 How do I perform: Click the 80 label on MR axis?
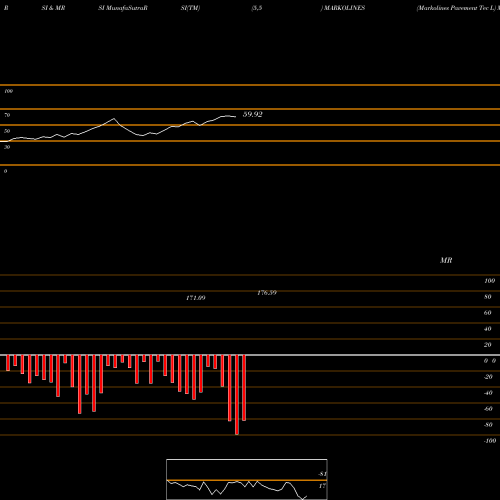(488, 297)
